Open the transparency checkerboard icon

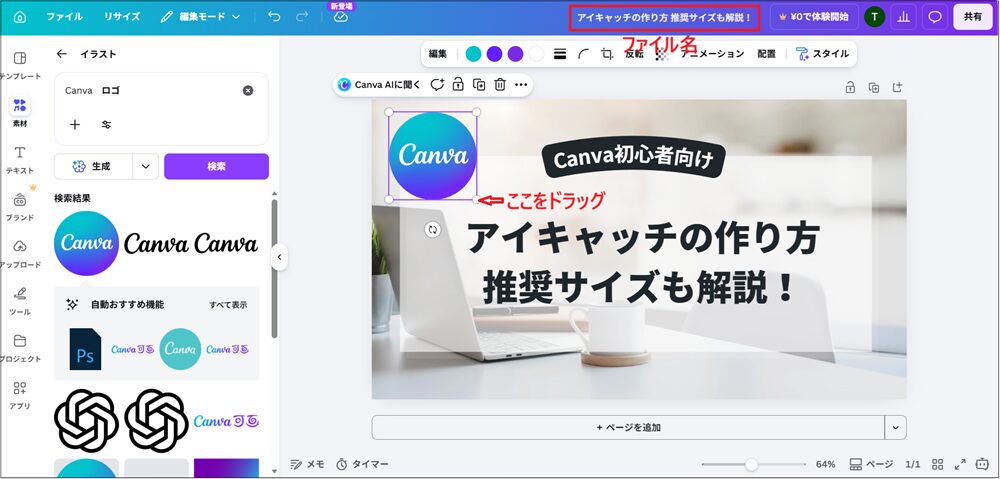point(663,54)
